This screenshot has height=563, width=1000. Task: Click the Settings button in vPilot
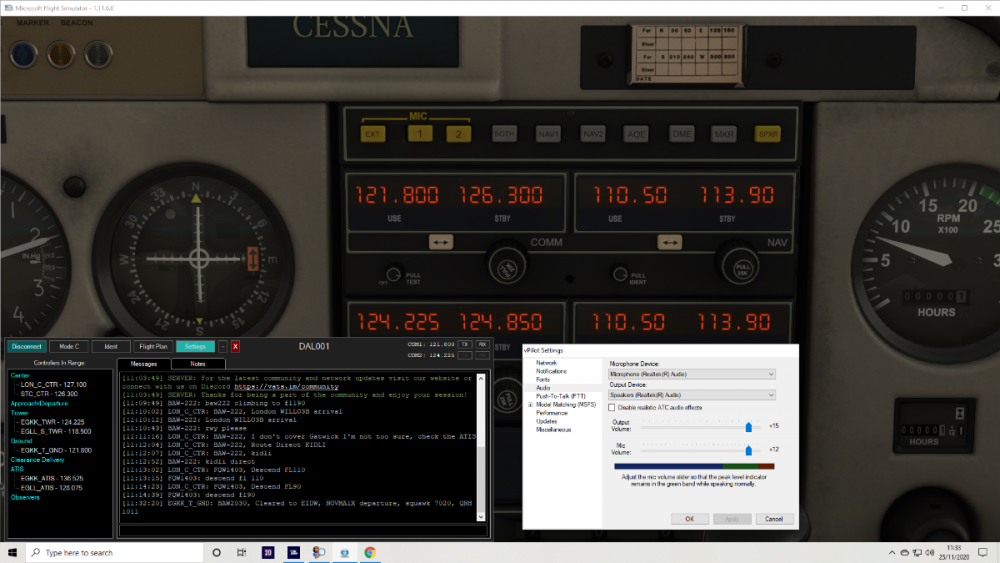pos(195,346)
